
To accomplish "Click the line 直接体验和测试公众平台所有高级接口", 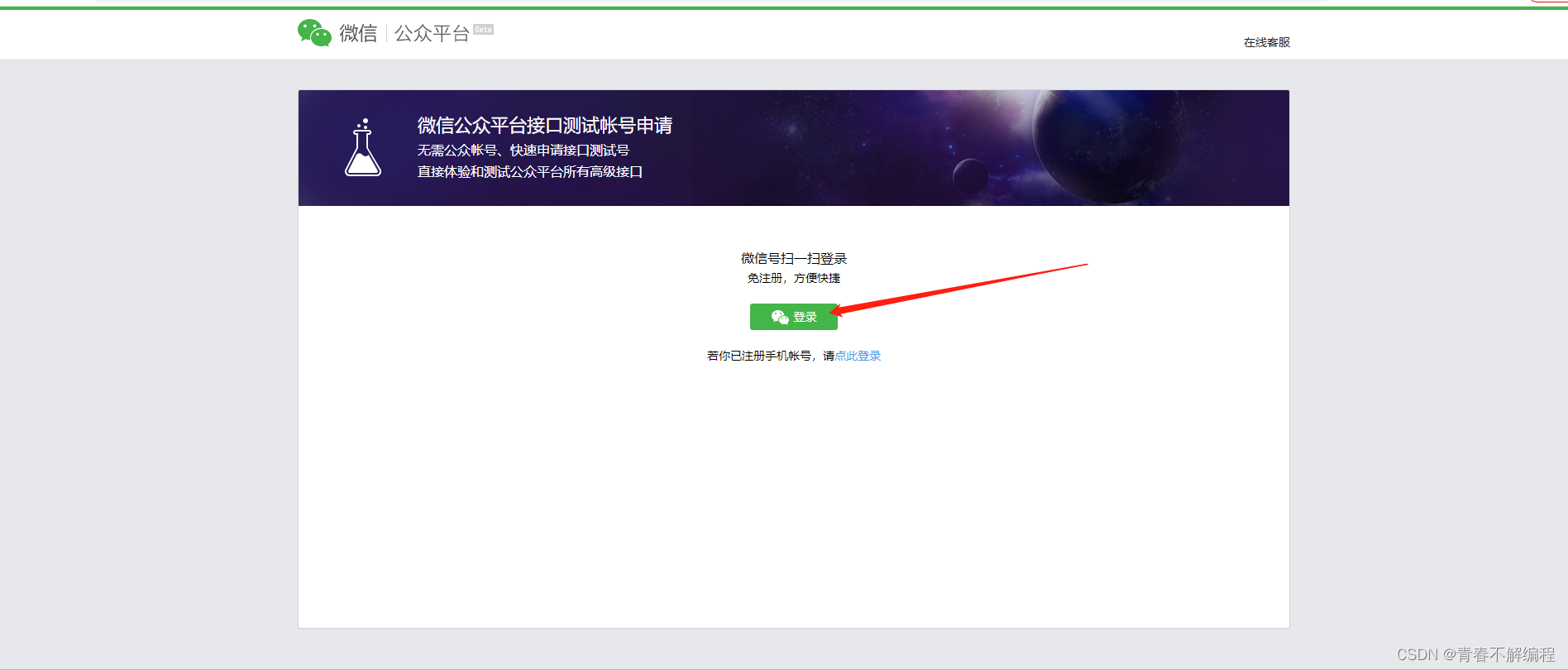I will [x=530, y=171].
